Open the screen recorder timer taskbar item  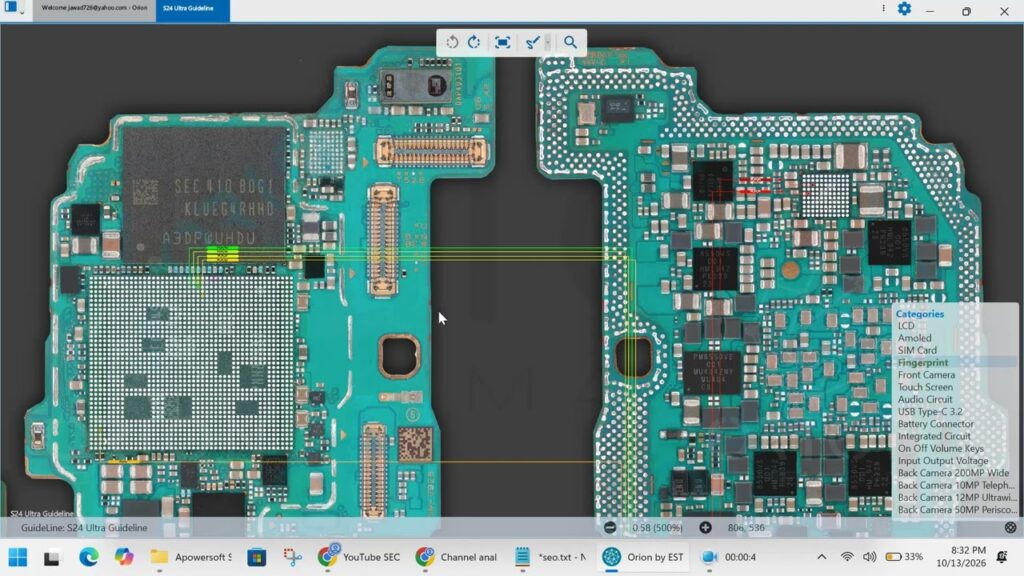coord(728,557)
